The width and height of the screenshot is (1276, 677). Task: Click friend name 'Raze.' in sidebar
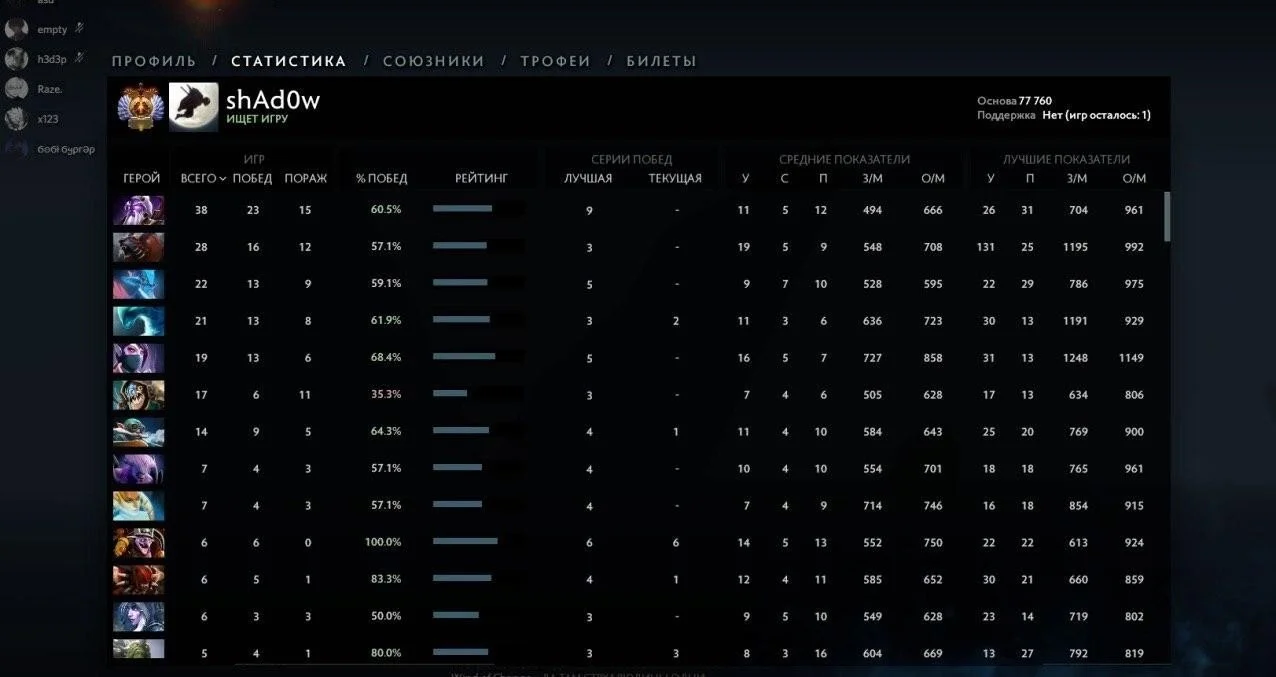click(x=50, y=89)
